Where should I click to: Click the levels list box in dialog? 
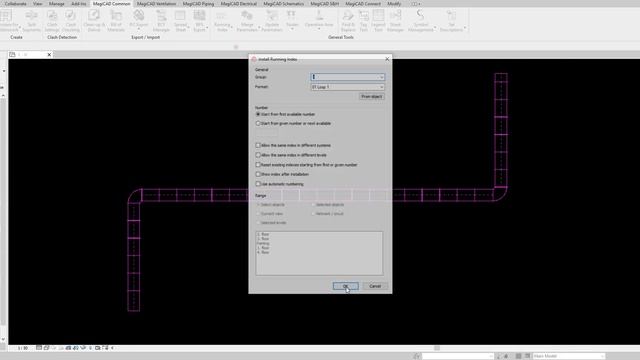[319, 253]
